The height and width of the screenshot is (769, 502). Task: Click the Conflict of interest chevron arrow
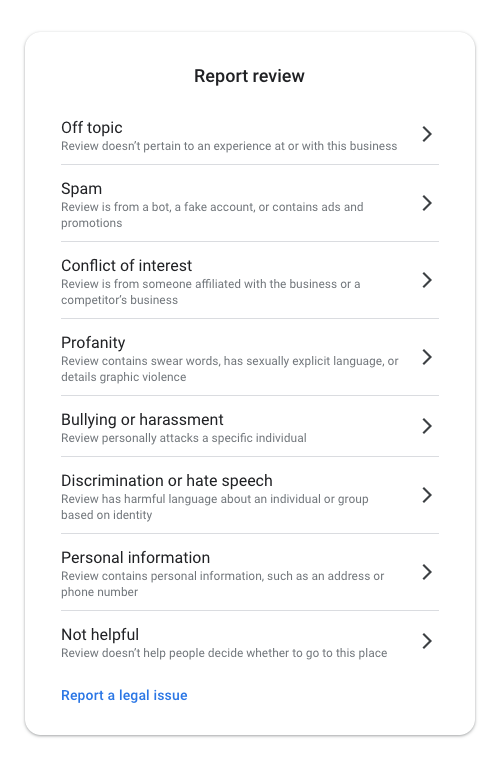coord(427,280)
